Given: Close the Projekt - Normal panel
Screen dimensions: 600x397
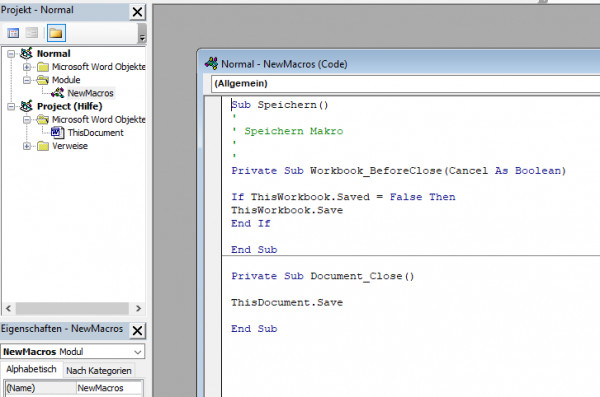Looking at the screenshot, I should coord(137,12).
